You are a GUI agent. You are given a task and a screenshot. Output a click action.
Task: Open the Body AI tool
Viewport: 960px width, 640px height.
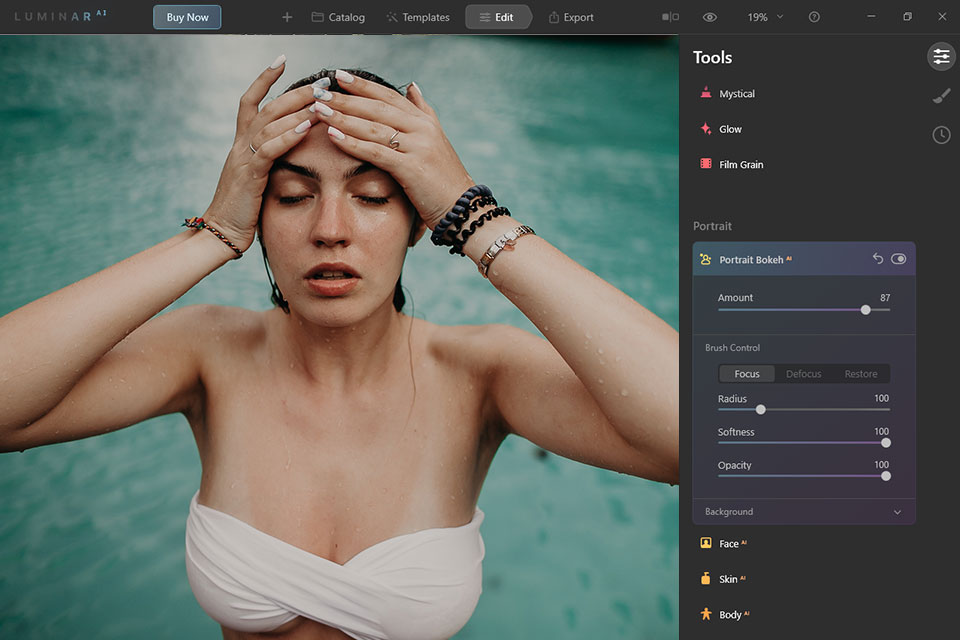[724, 614]
